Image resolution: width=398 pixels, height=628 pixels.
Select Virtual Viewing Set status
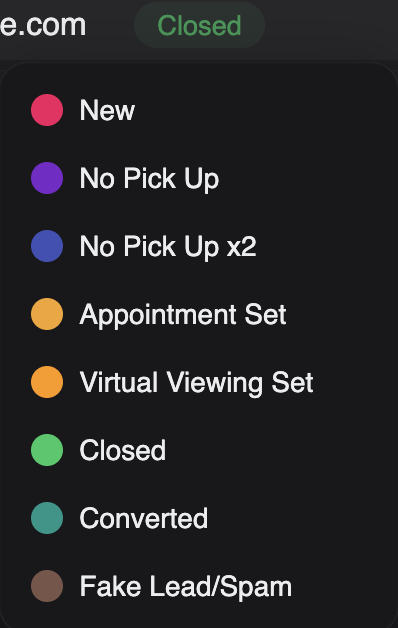point(199,382)
